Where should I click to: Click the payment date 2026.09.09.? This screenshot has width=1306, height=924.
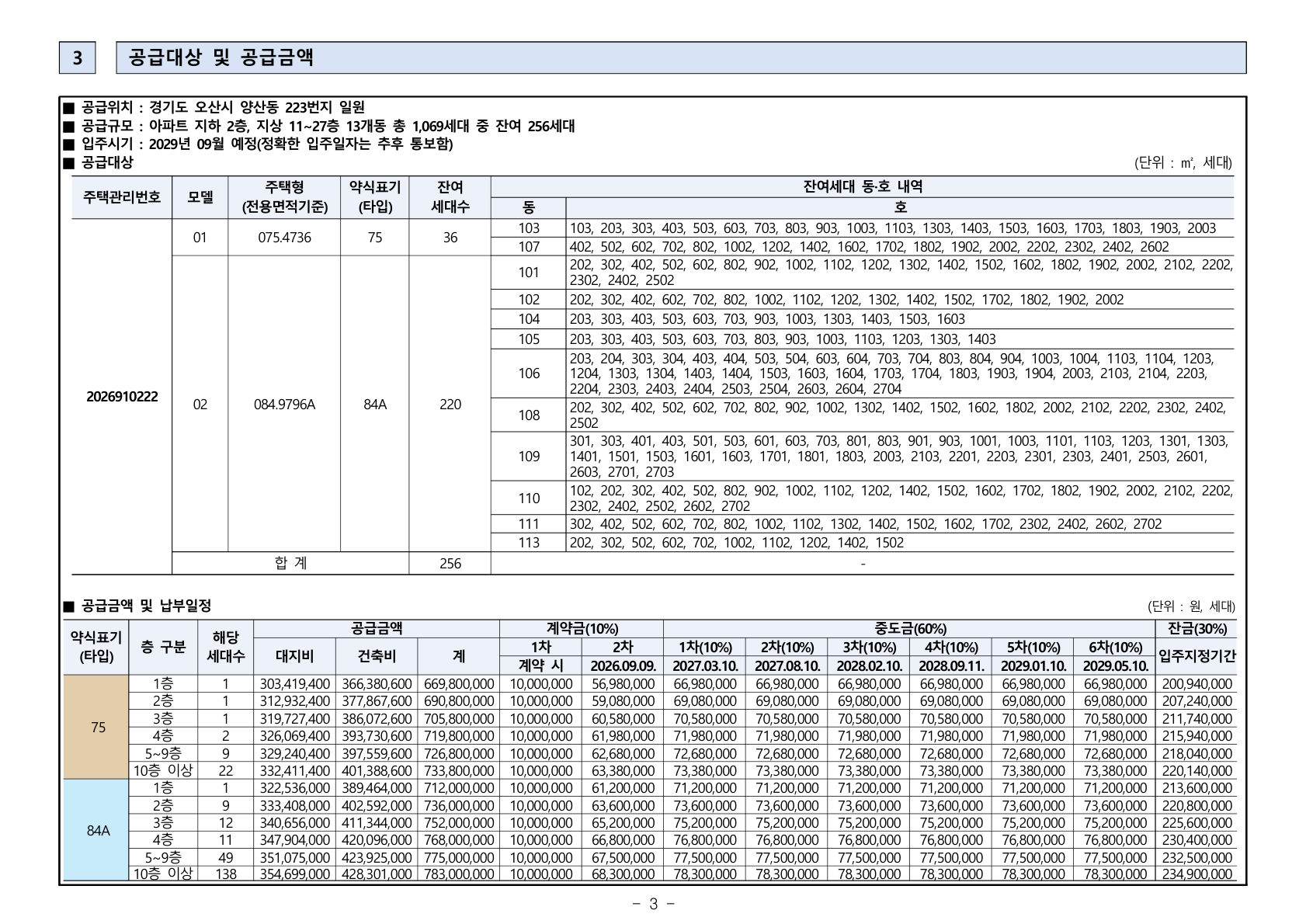(623, 665)
